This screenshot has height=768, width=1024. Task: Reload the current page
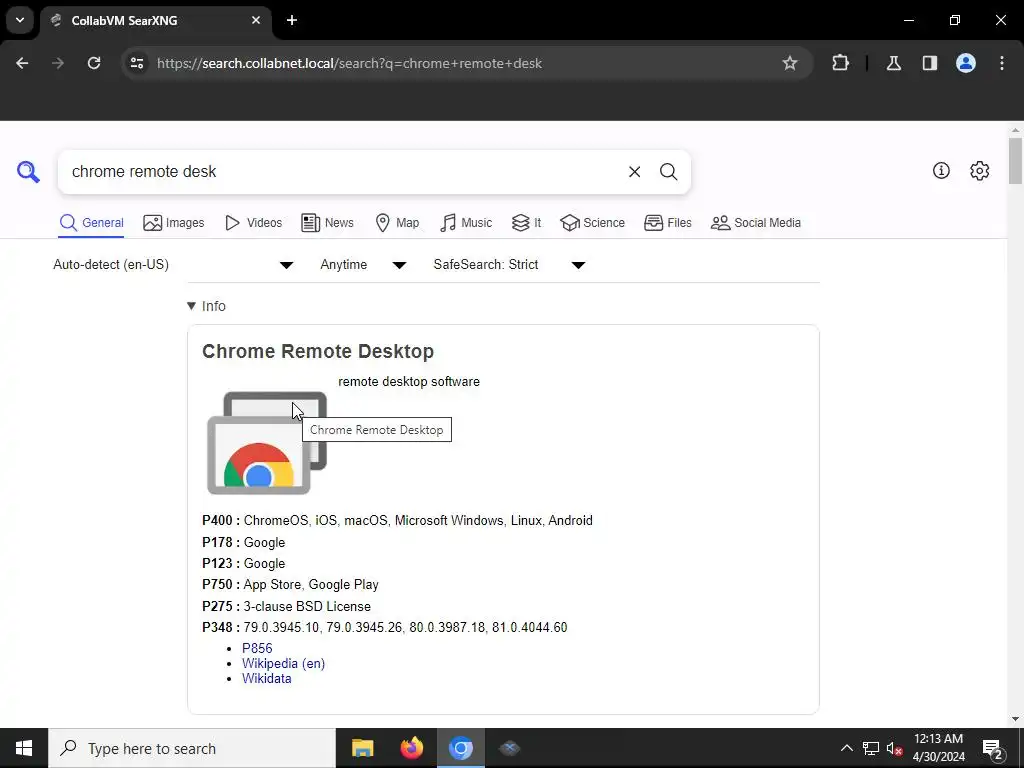(94, 63)
